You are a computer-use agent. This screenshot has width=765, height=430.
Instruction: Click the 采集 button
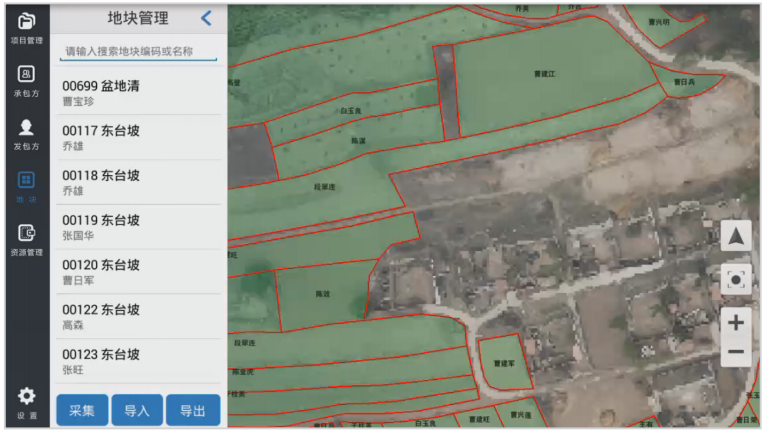pyautogui.click(x=82, y=410)
